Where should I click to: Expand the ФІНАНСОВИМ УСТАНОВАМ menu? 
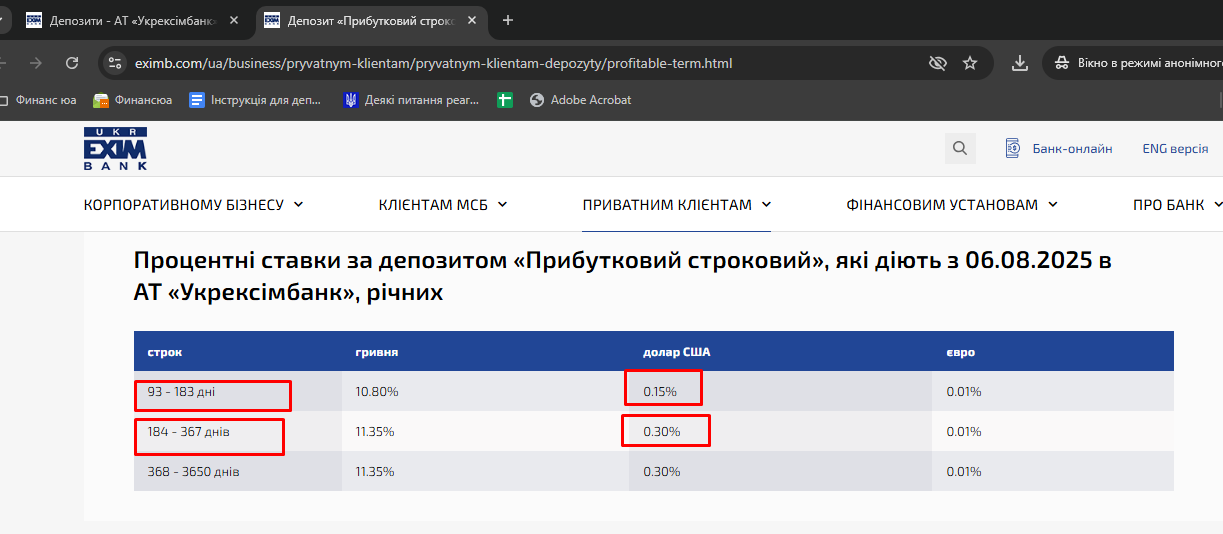952,204
